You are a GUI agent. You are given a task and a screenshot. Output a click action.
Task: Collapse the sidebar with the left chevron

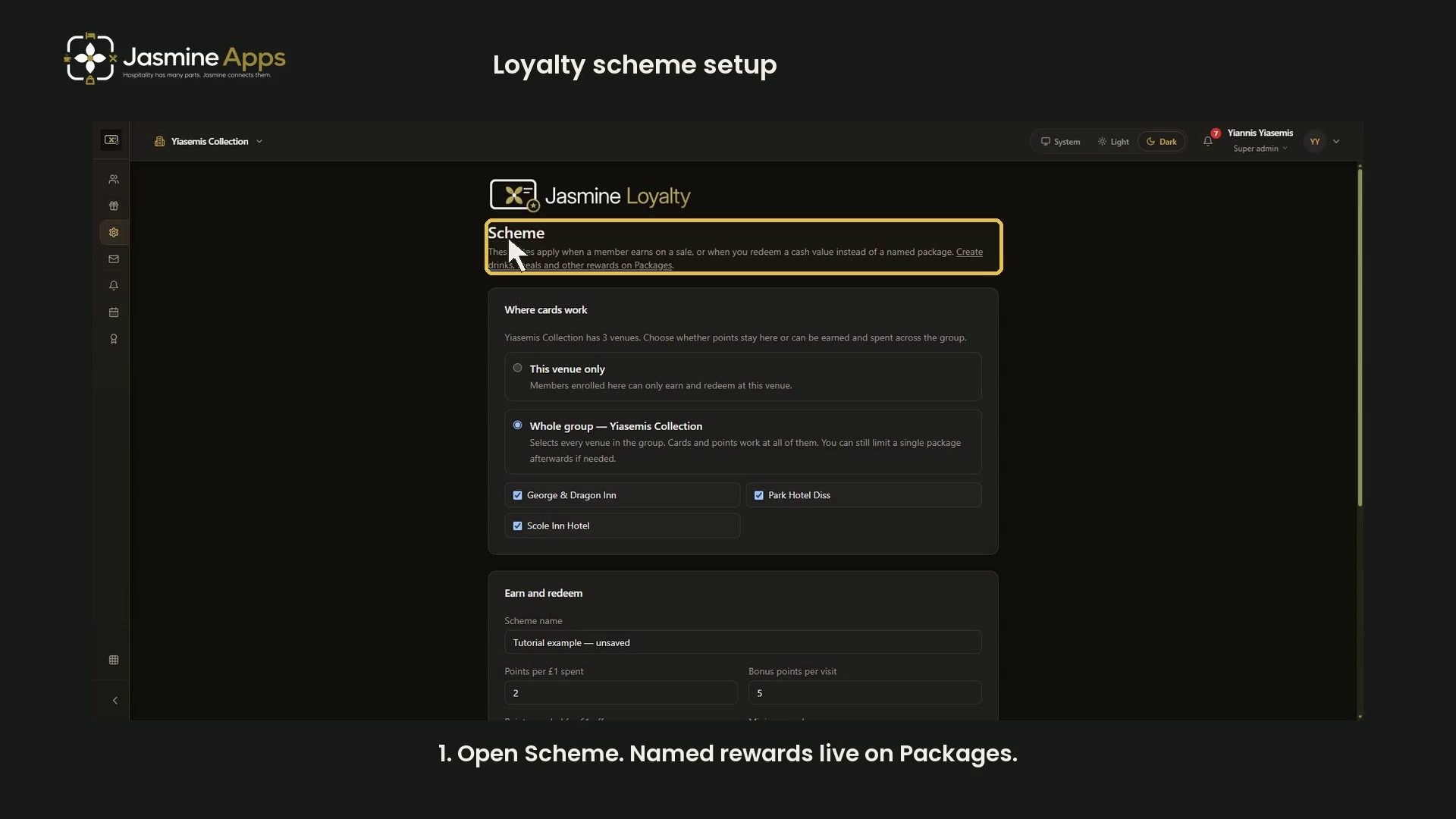[115, 701]
